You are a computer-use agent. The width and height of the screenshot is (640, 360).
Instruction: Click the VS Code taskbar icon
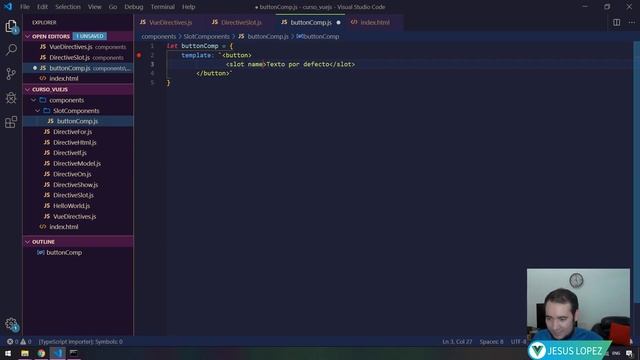tap(58, 353)
